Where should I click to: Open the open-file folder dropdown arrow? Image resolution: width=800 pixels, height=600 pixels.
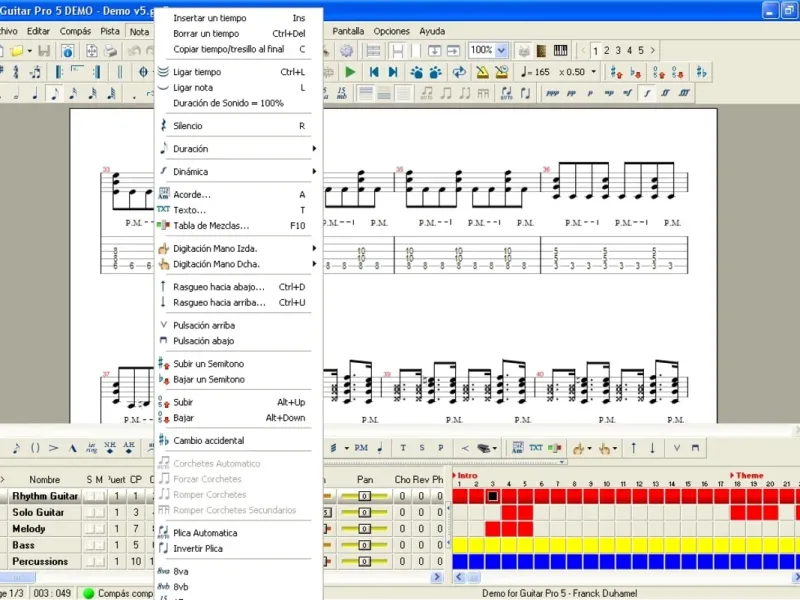[x=30, y=51]
